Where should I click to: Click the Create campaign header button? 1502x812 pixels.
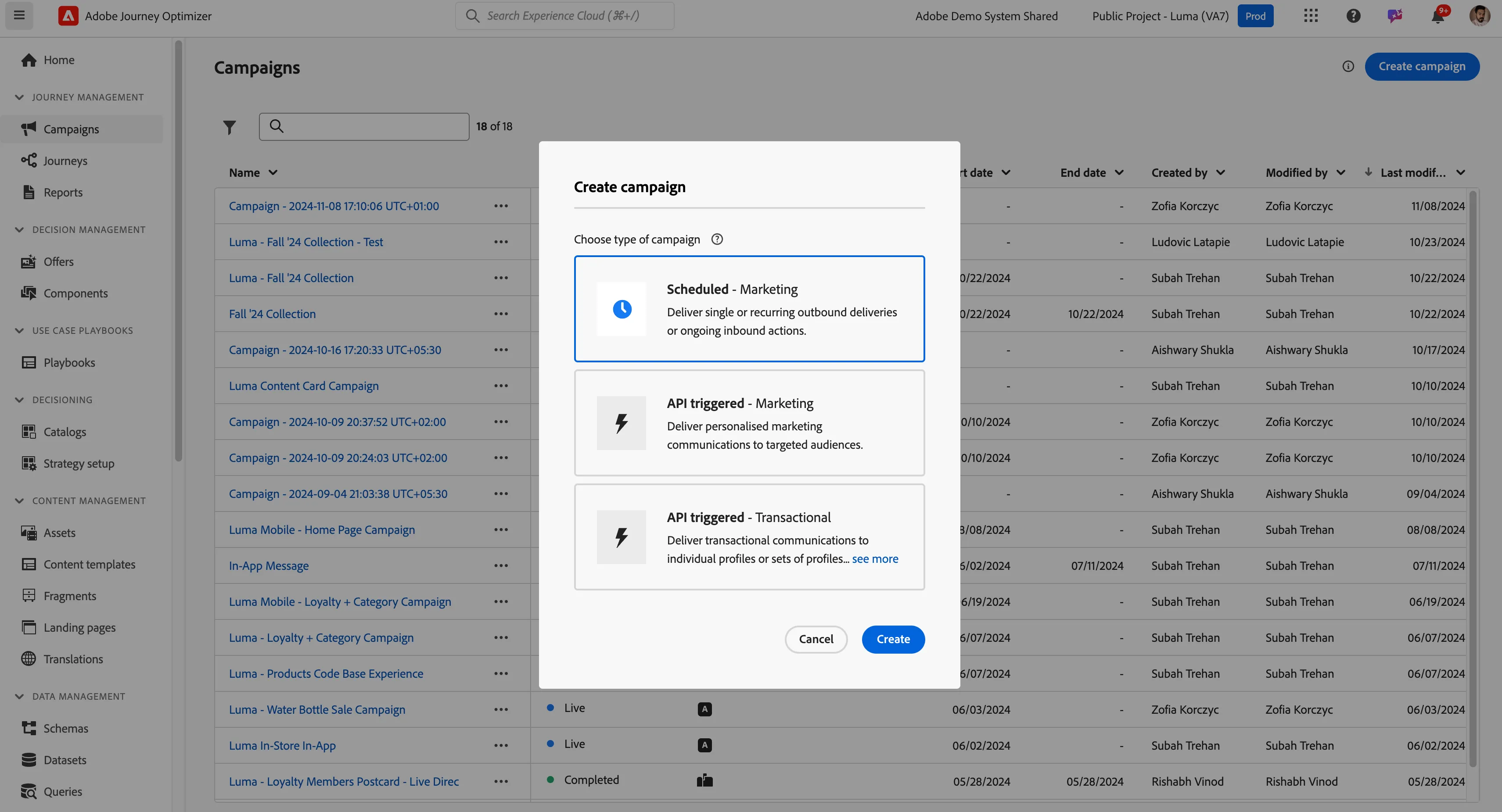coord(1422,66)
